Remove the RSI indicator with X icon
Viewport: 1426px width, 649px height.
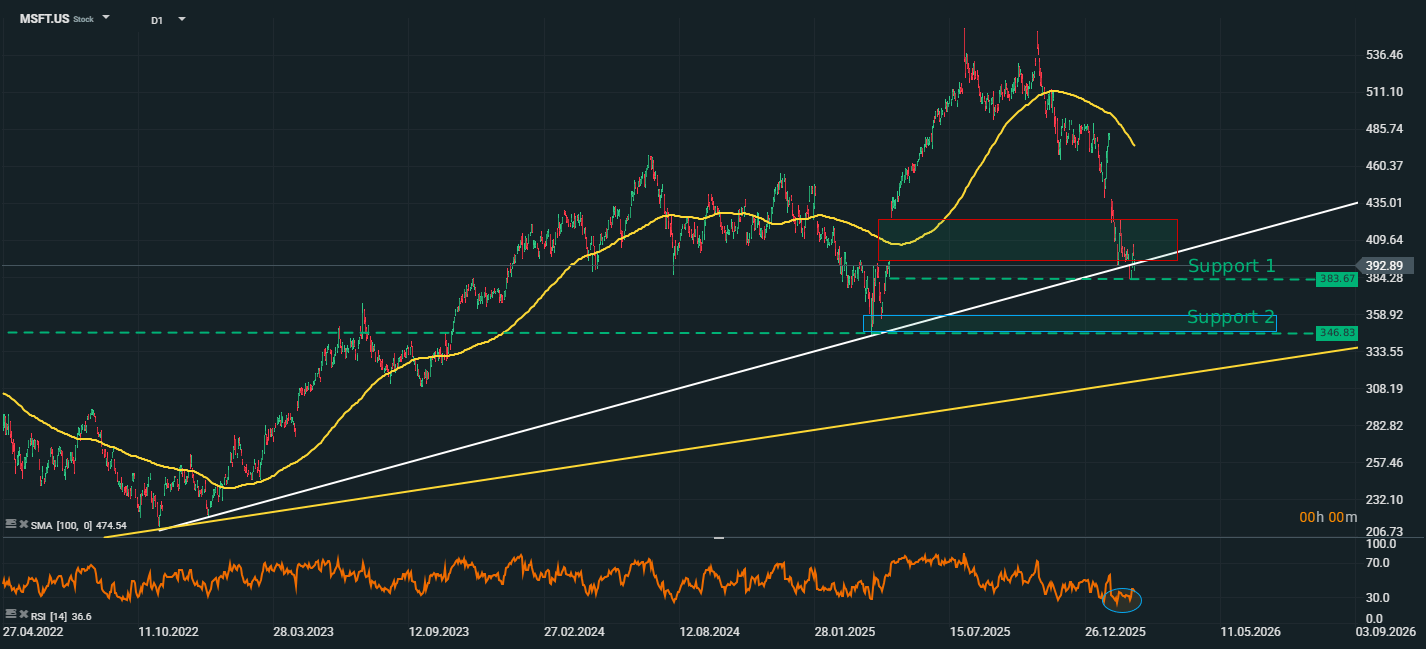click(22, 615)
